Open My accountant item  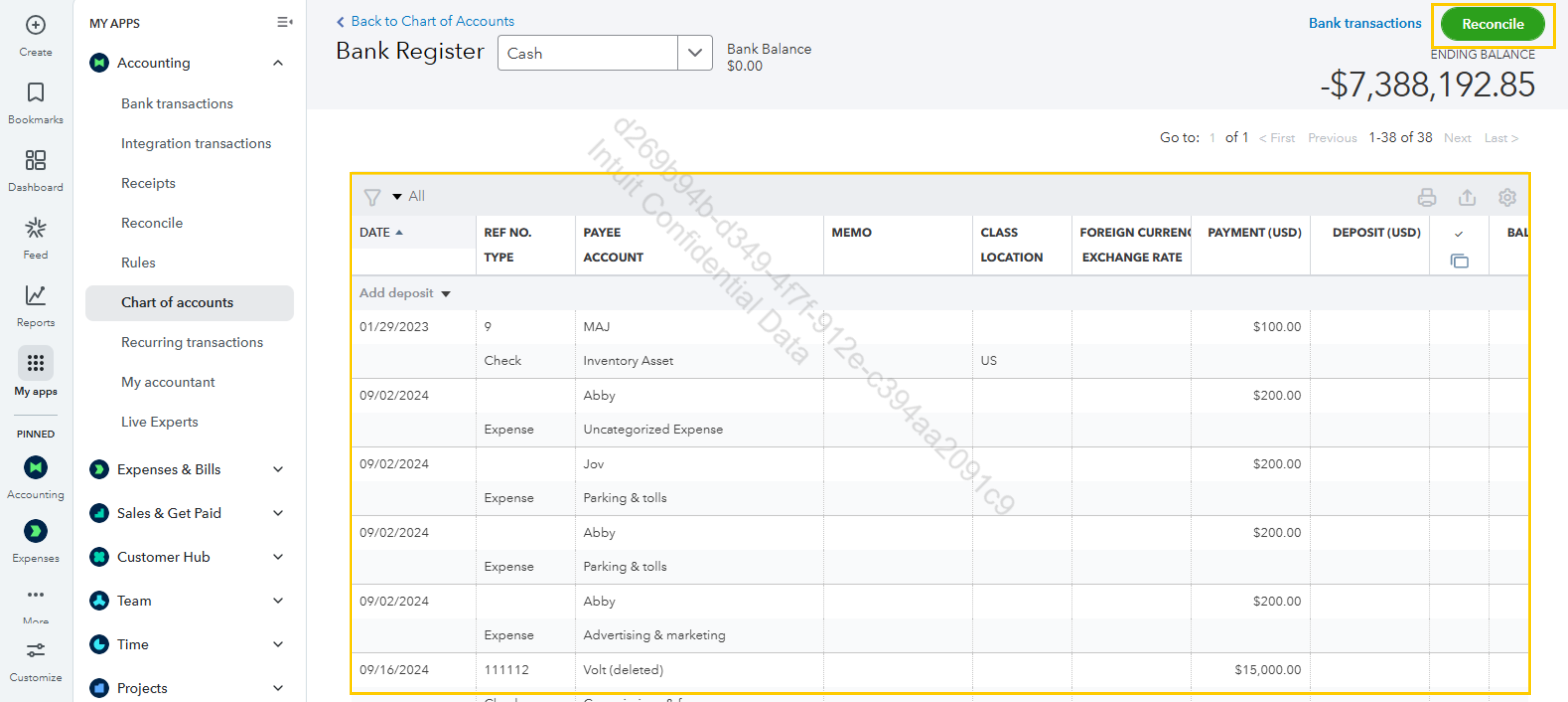pos(167,382)
